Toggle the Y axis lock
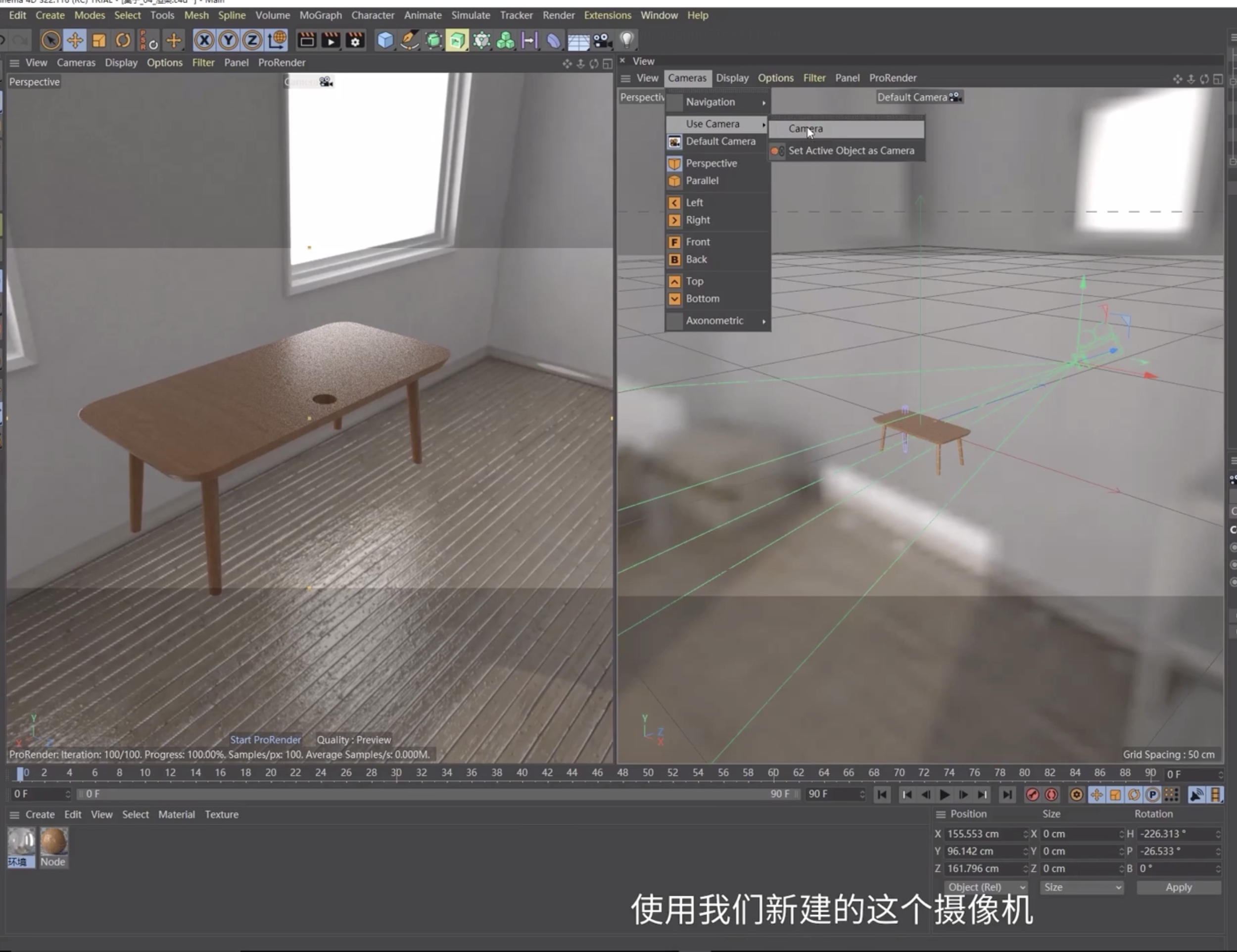This screenshot has height=952, width=1237. (228, 40)
